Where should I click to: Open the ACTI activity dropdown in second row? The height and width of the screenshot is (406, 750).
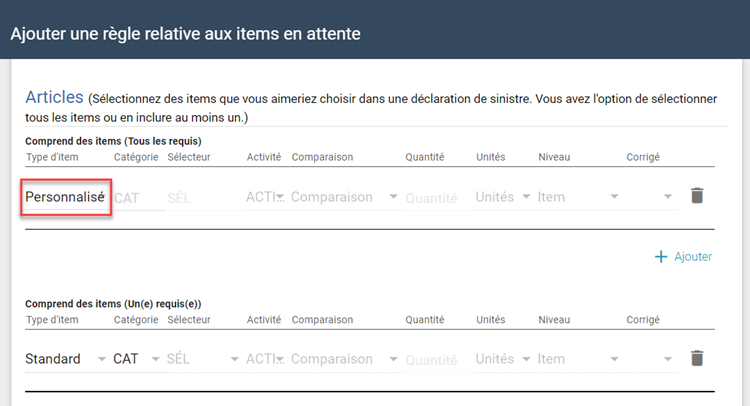pyautogui.click(x=265, y=359)
